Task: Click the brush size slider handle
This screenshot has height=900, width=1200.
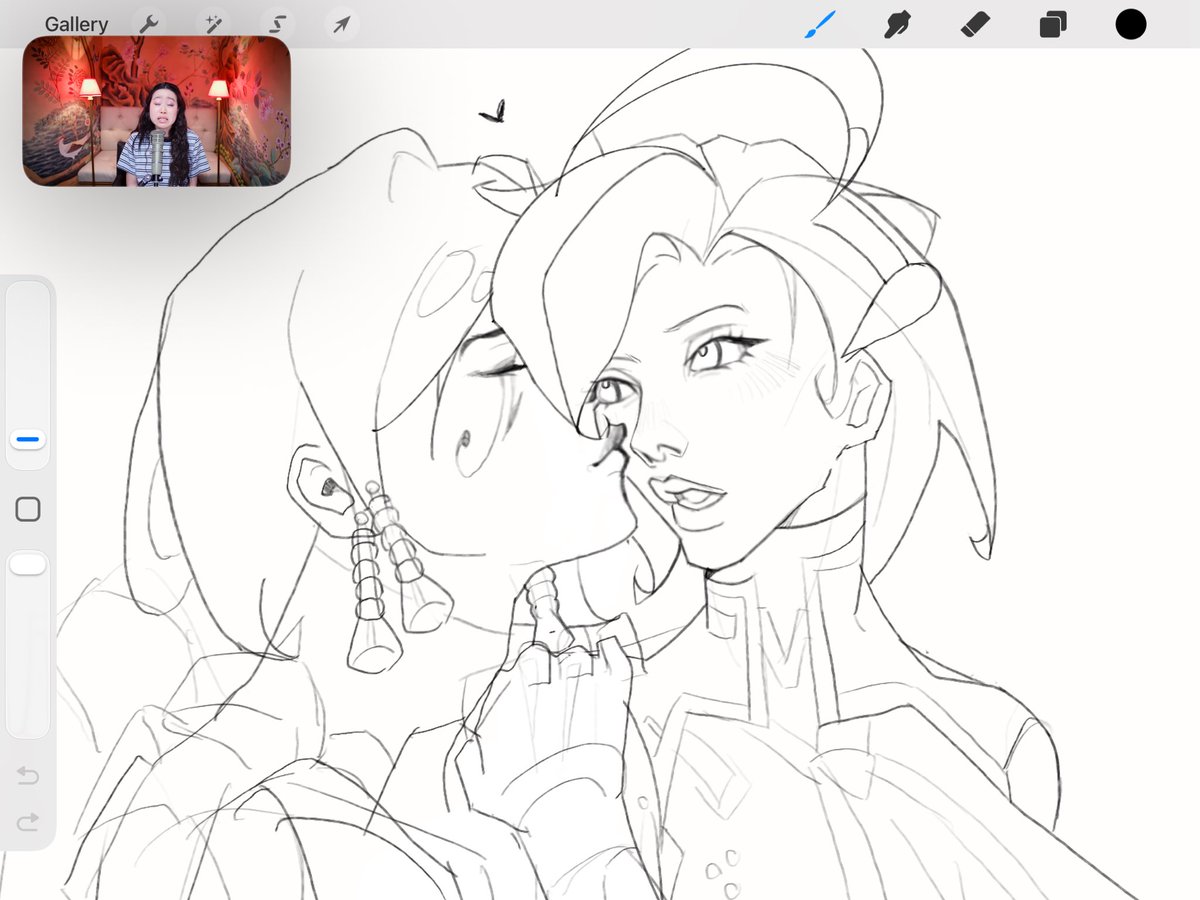Action: coord(28,439)
